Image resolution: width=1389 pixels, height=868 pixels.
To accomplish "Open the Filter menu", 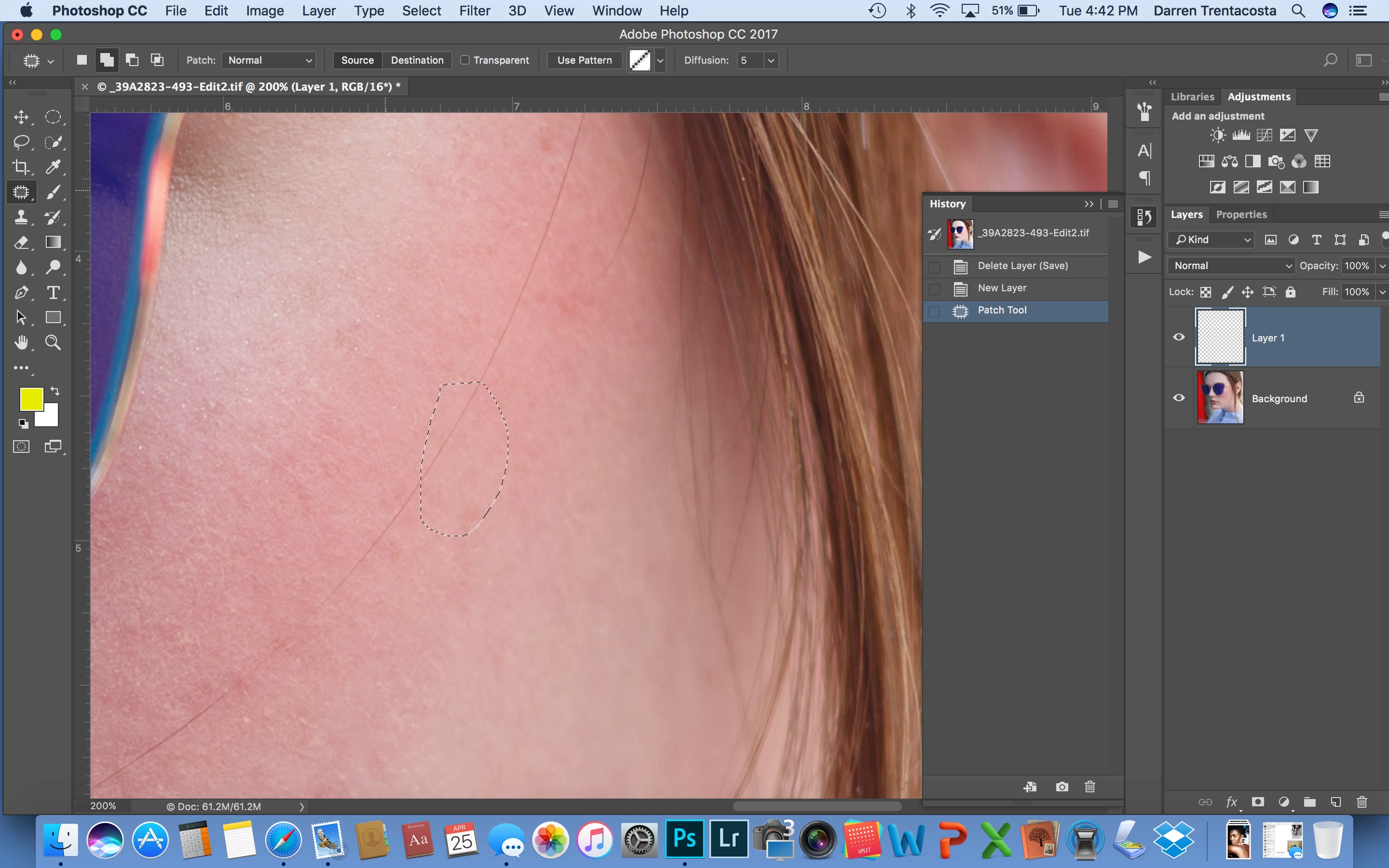I will click(x=474, y=11).
